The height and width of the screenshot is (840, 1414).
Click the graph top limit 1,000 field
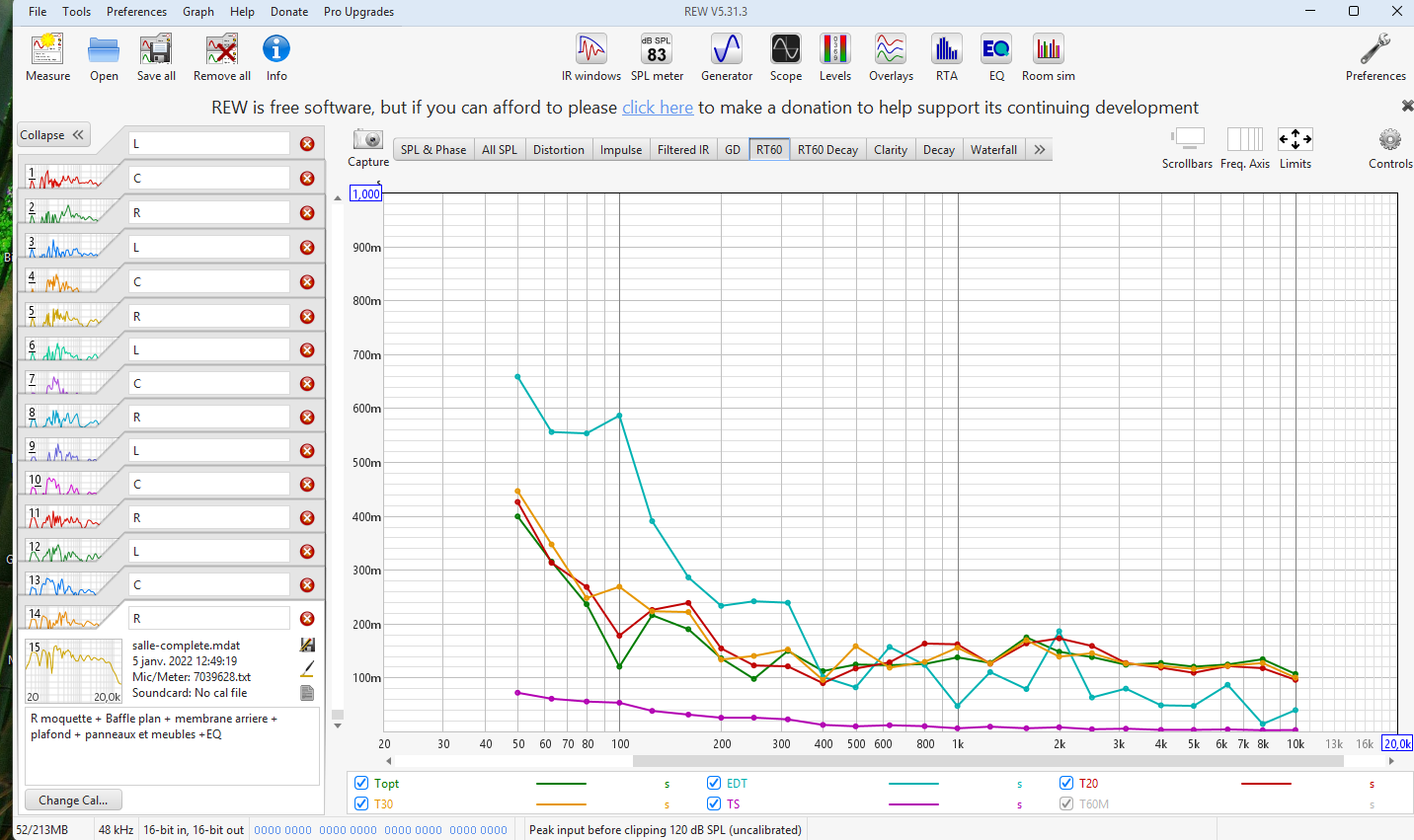[366, 193]
